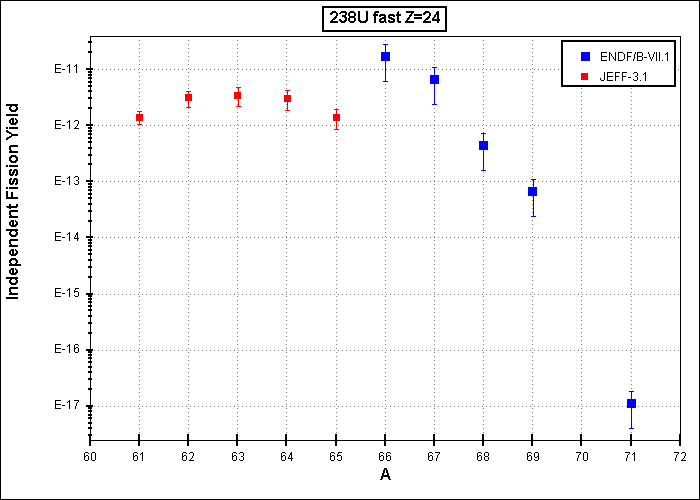Select the ENDF/B-VII.1 legend label
This screenshot has height=500, width=700.
tap(634, 56)
